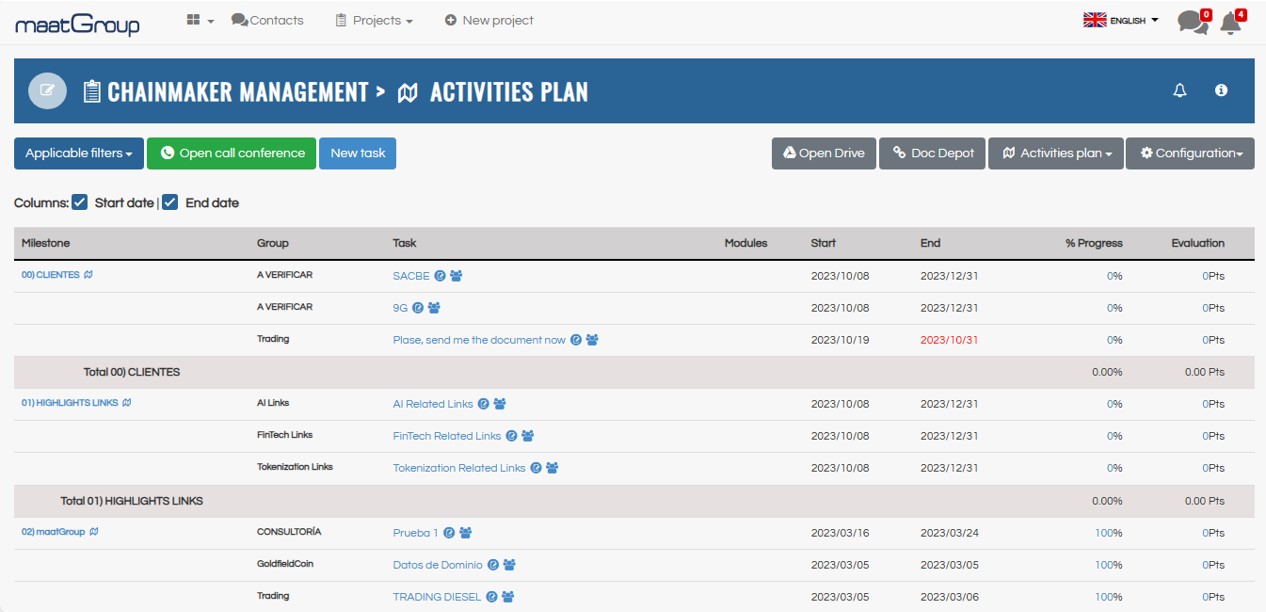Click the users icon beside 9G task

(x=434, y=308)
